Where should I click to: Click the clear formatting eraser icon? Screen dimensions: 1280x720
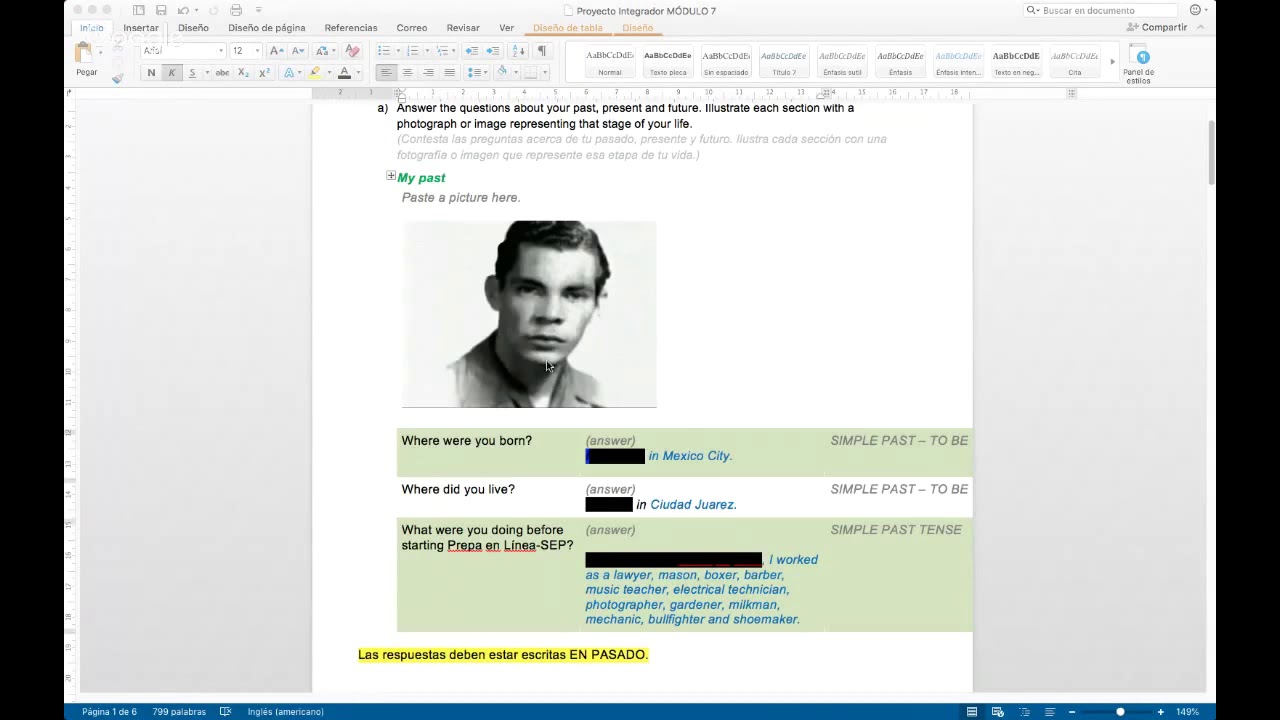[x=352, y=50]
